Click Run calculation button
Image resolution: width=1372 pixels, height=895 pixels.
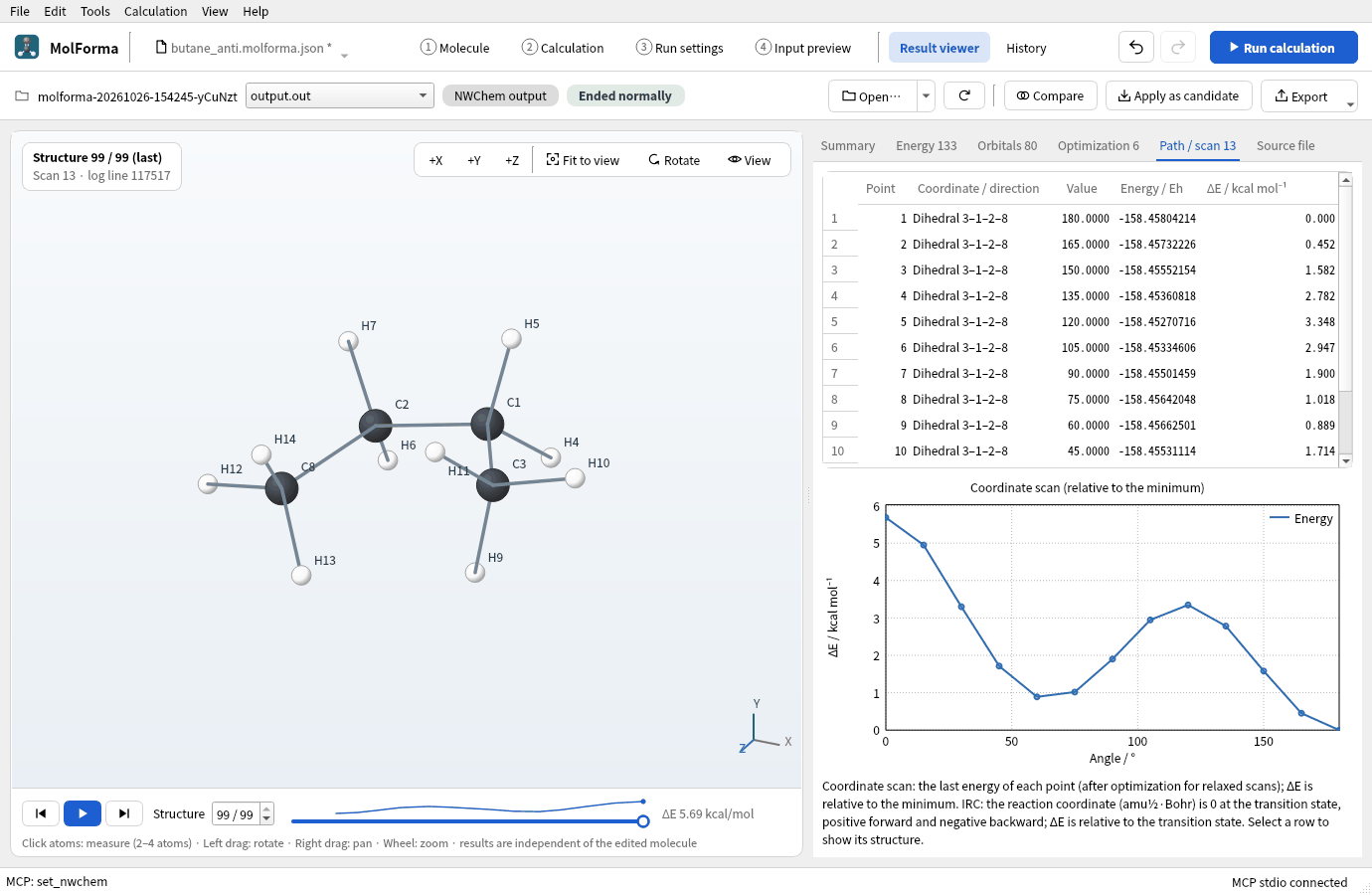click(x=1284, y=47)
